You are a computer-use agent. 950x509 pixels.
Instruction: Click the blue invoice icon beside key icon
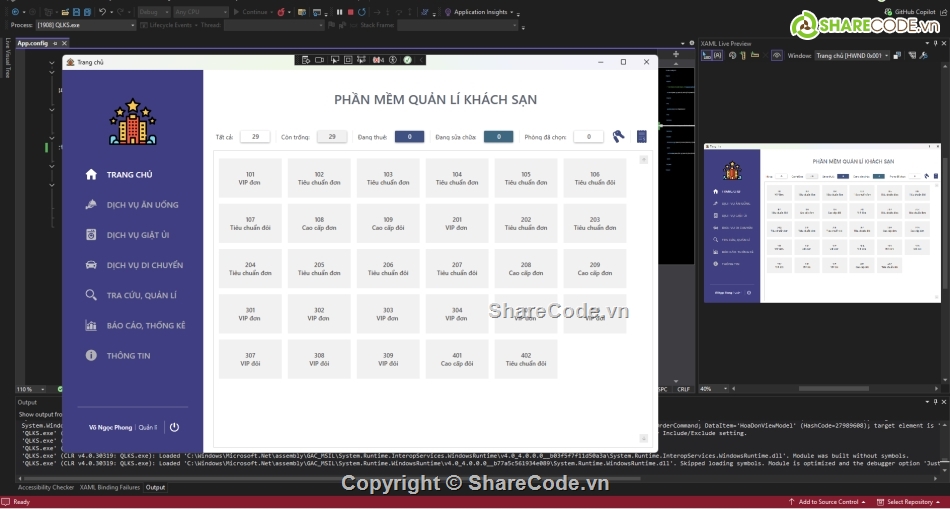642,137
